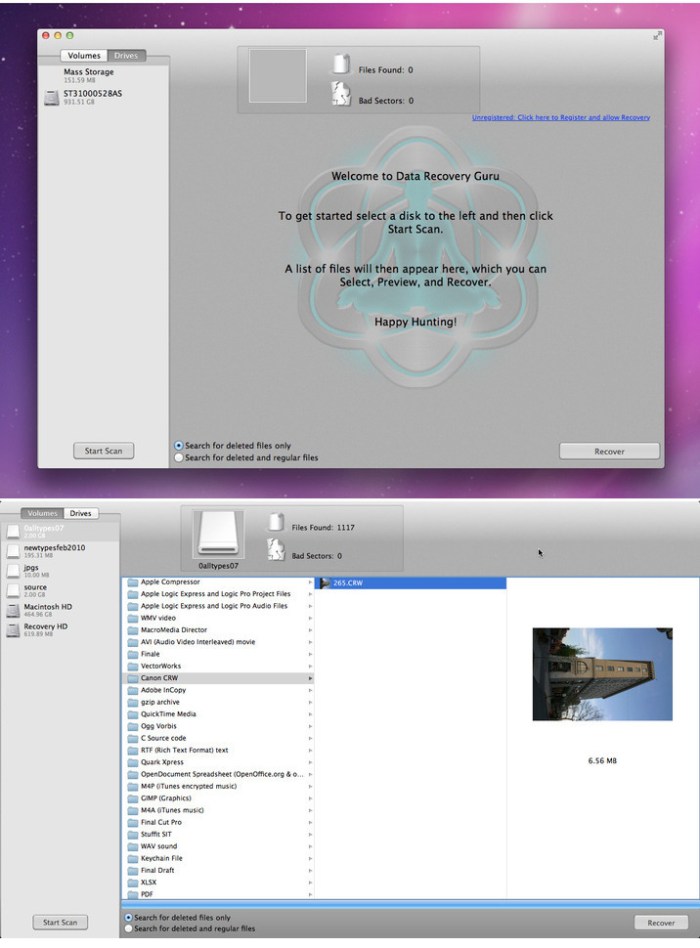Click the Finale folder icon
Screen dimensions: 700x948
(x=133, y=654)
